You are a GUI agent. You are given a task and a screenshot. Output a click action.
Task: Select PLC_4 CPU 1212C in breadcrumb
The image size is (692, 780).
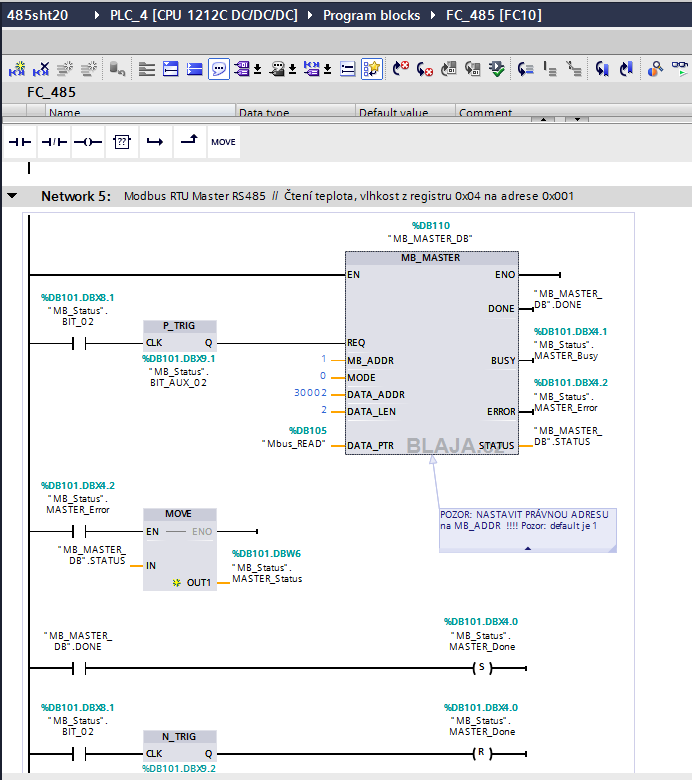pyautogui.click(x=204, y=15)
